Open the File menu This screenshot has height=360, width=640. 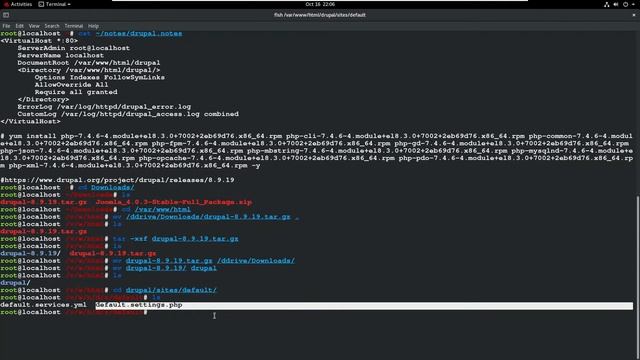6,26
